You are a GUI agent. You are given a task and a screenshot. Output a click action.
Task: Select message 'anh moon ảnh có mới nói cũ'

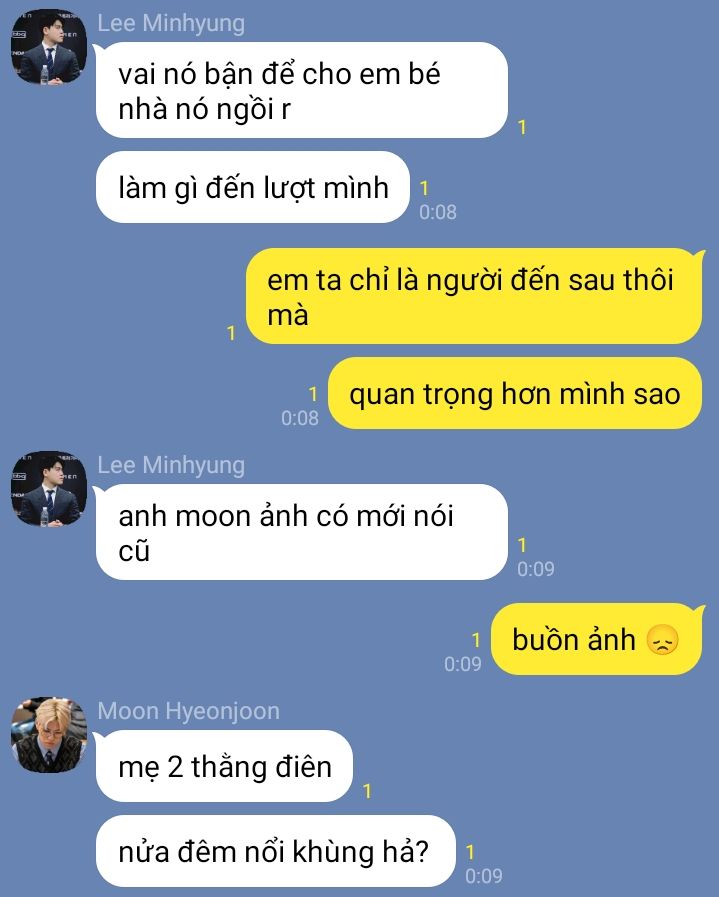coord(301,533)
